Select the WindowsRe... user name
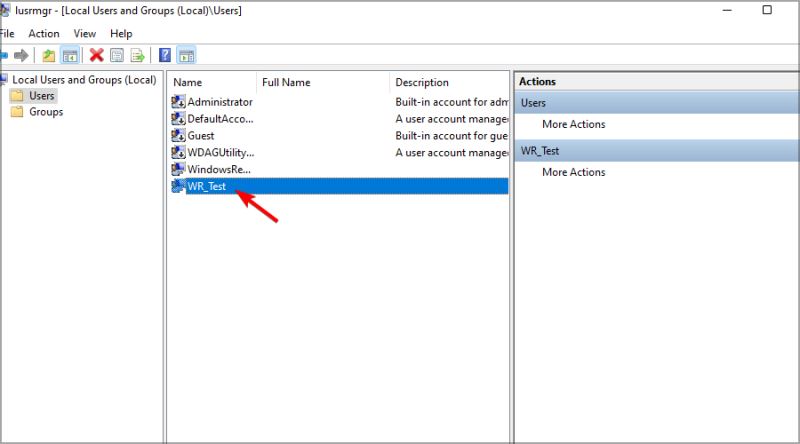The width and height of the screenshot is (800, 444). pos(219,169)
